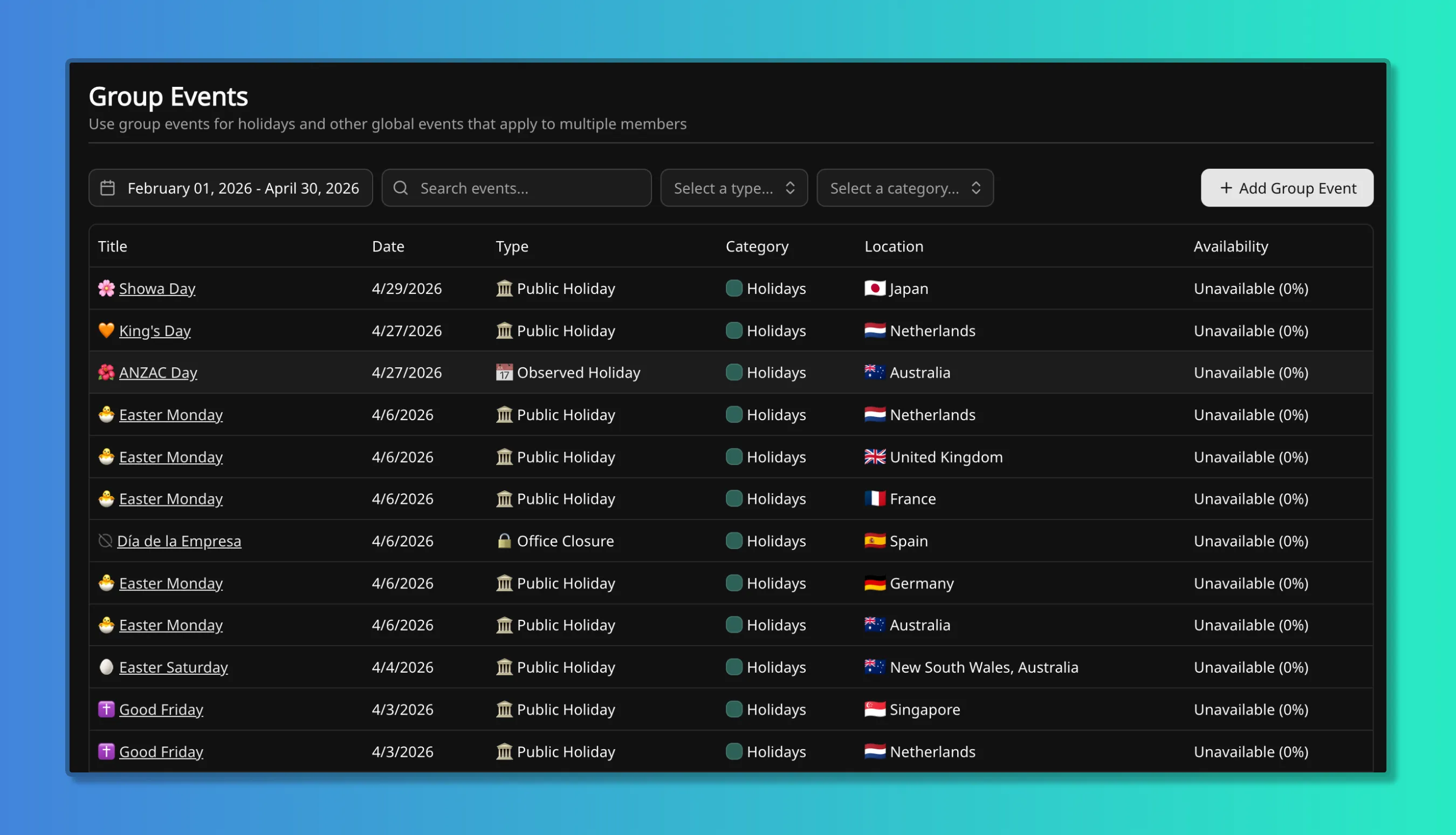
Task: Click the United Kingdom location text
Action: click(x=946, y=457)
